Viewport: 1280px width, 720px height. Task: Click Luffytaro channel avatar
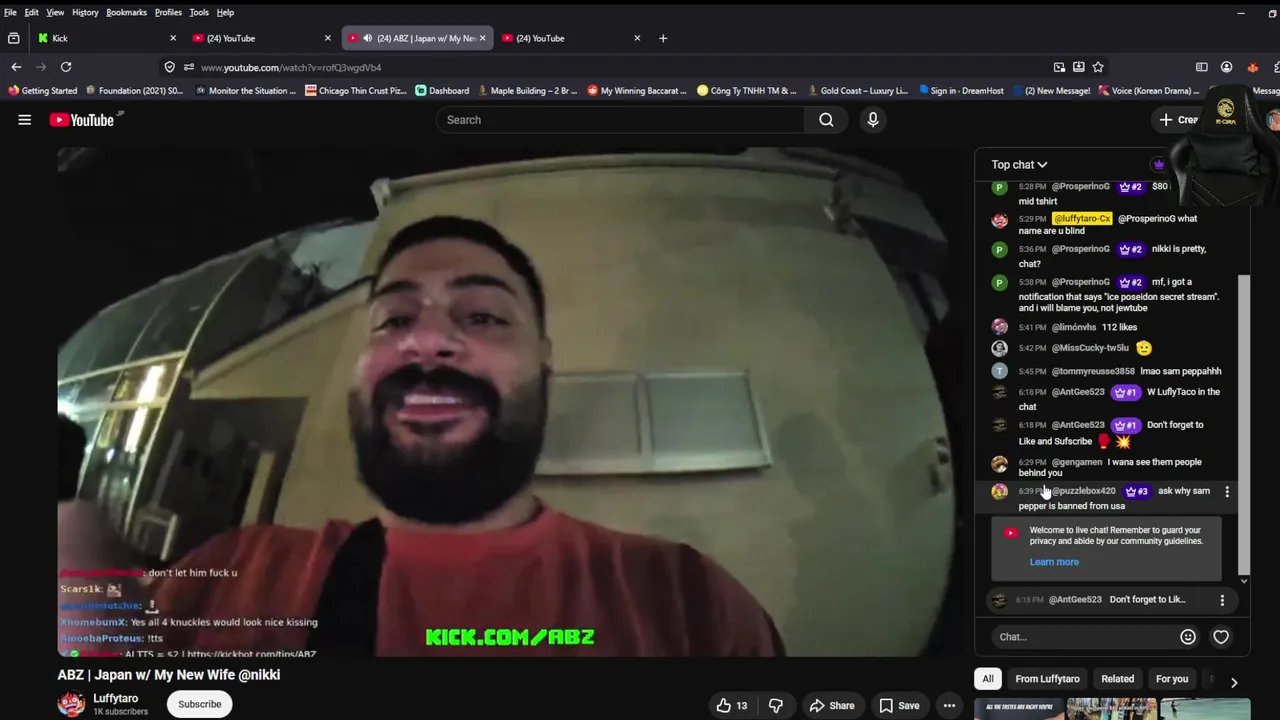(x=71, y=704)
